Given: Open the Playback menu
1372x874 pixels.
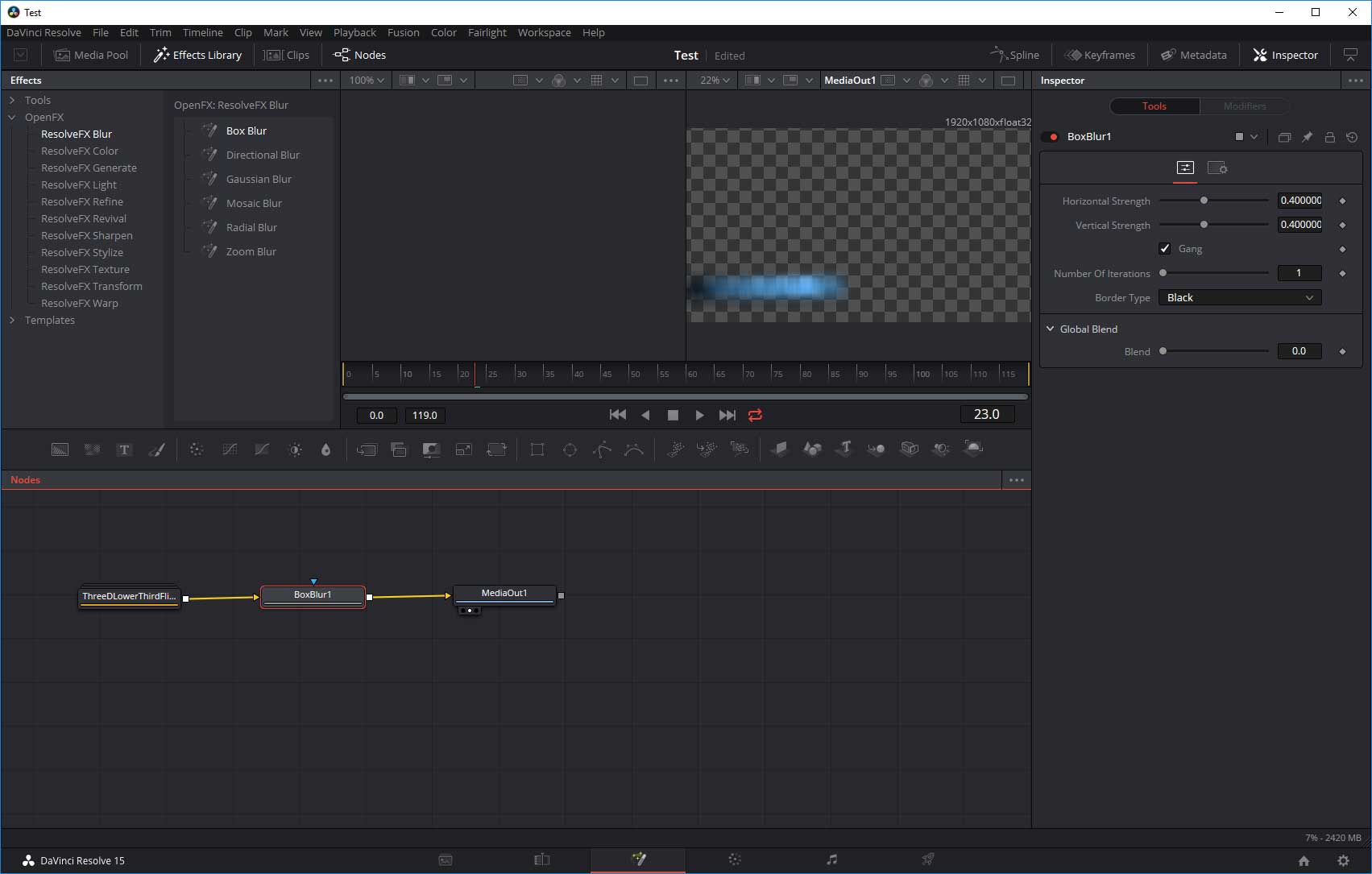Looking at the screenshot, I should pos(354,32).
